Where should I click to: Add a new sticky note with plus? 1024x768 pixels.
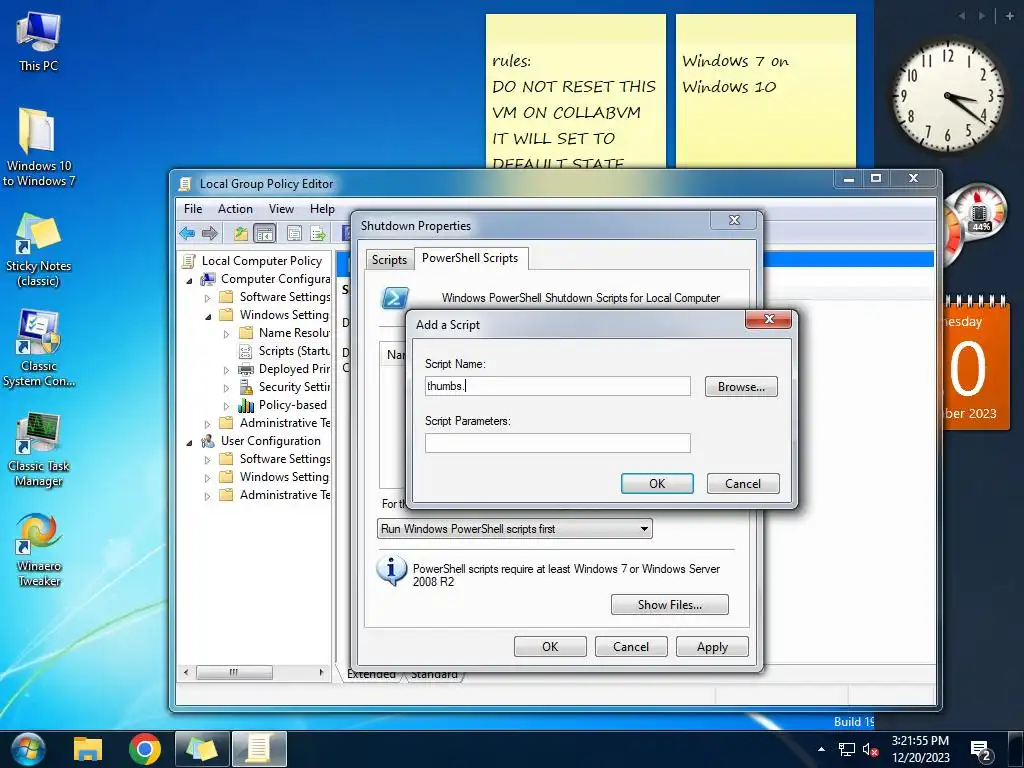coord(1009,16)
